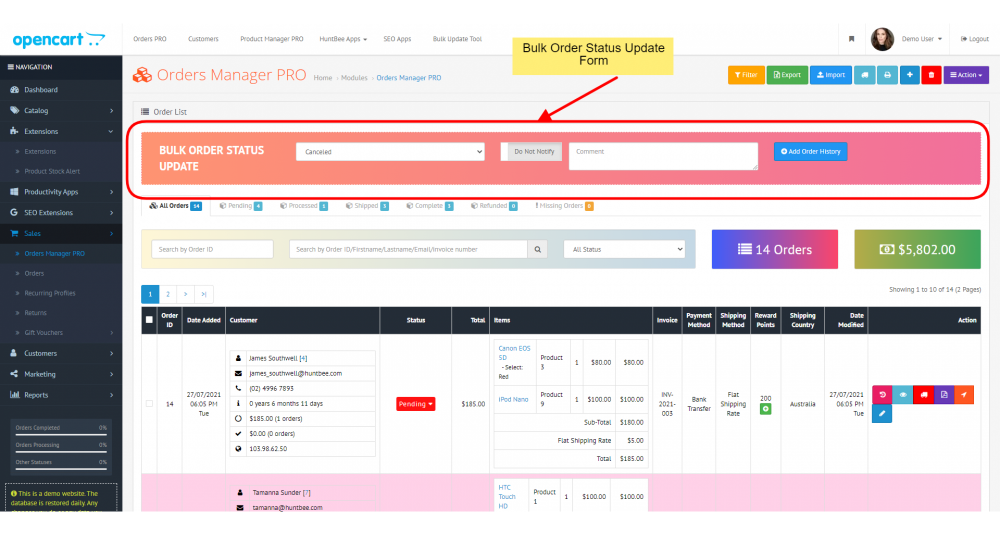1000x535 pixels.
Task: Open the red Pending status dropdown for order 14
Action: click(416, 404)
